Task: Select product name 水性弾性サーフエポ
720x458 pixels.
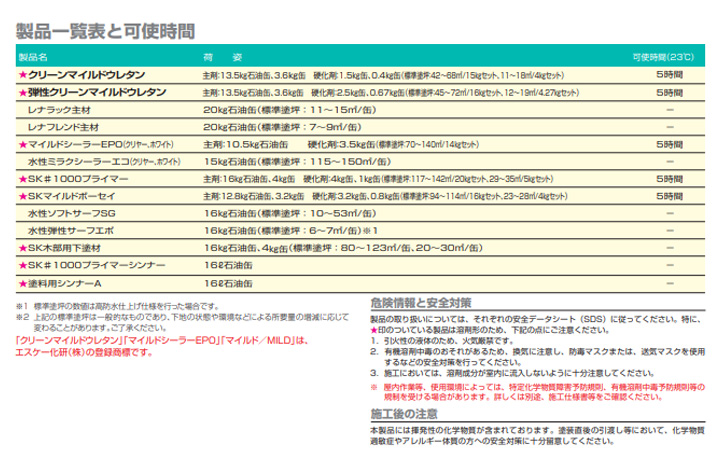Action: [71, 231]
